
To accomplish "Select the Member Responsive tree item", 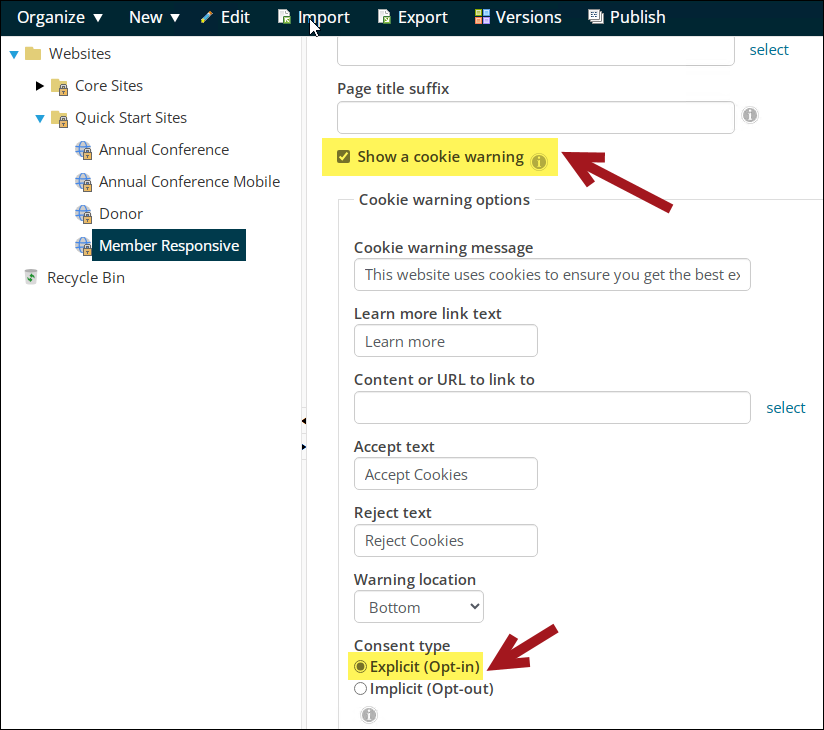I will (169, 245).
